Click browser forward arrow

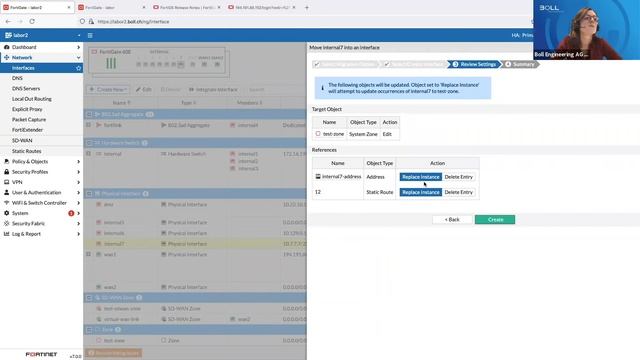pyautogui.click(x=20, y=21)
